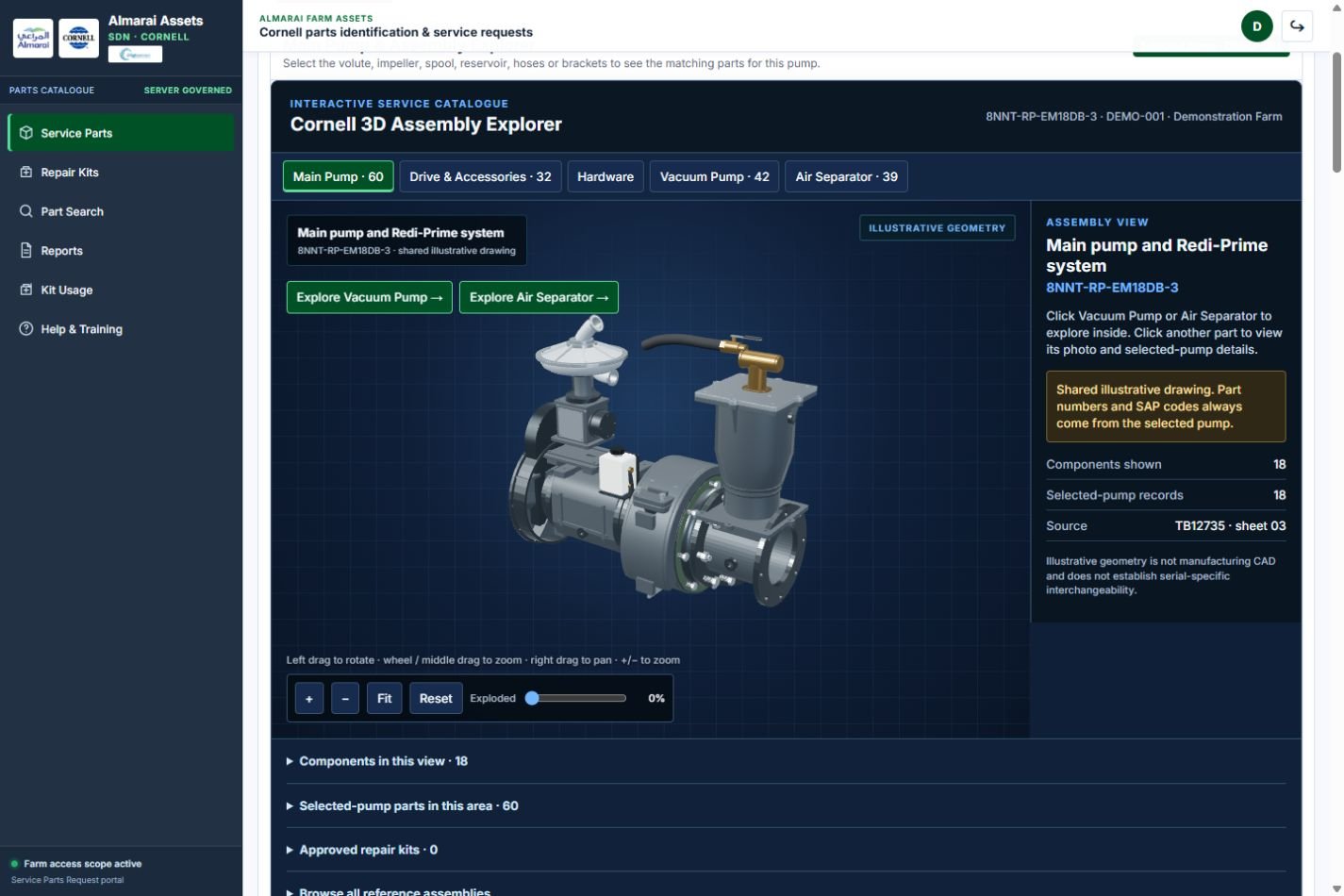Switch to Drive & Accessories · 32 tab

point(480,176)
